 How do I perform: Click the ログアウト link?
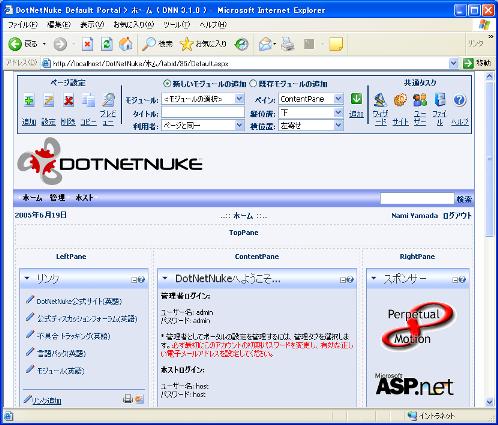coord(457,216)
